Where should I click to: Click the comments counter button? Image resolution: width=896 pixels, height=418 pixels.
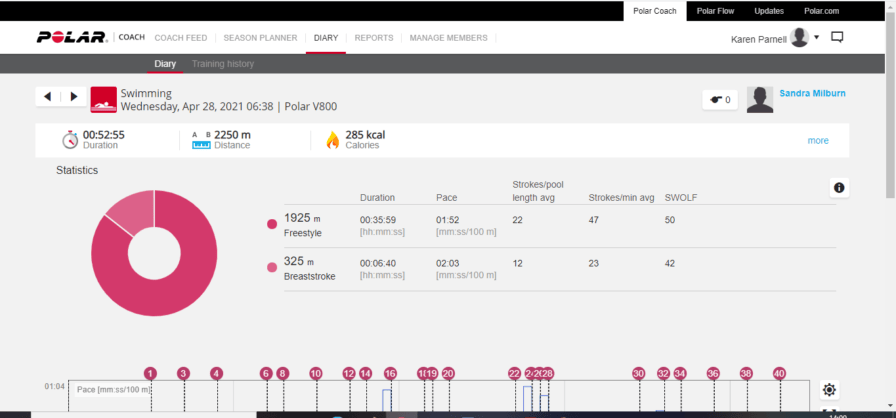click(720, 99)
